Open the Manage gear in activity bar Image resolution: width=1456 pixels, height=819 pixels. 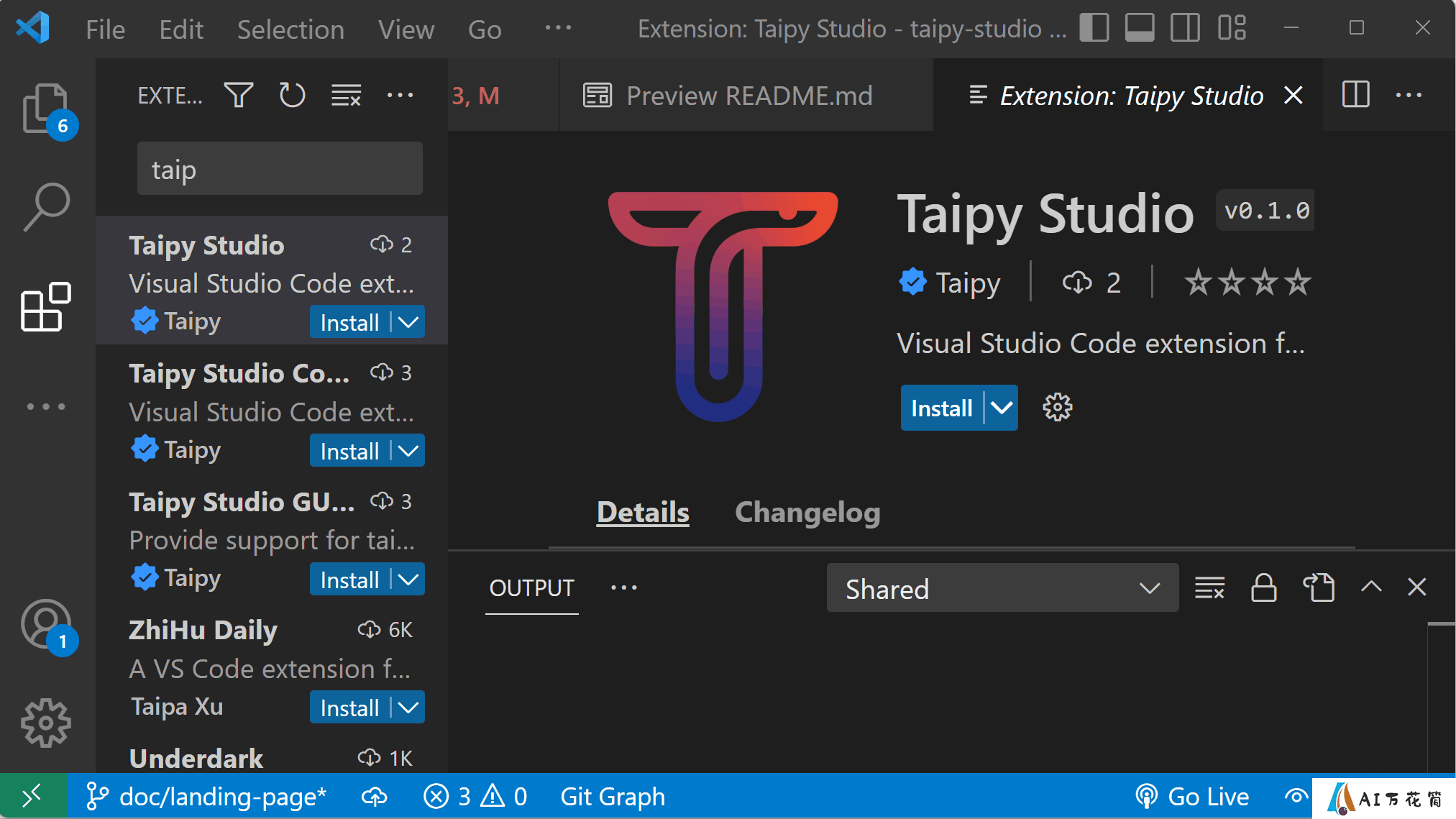point(46,723)
